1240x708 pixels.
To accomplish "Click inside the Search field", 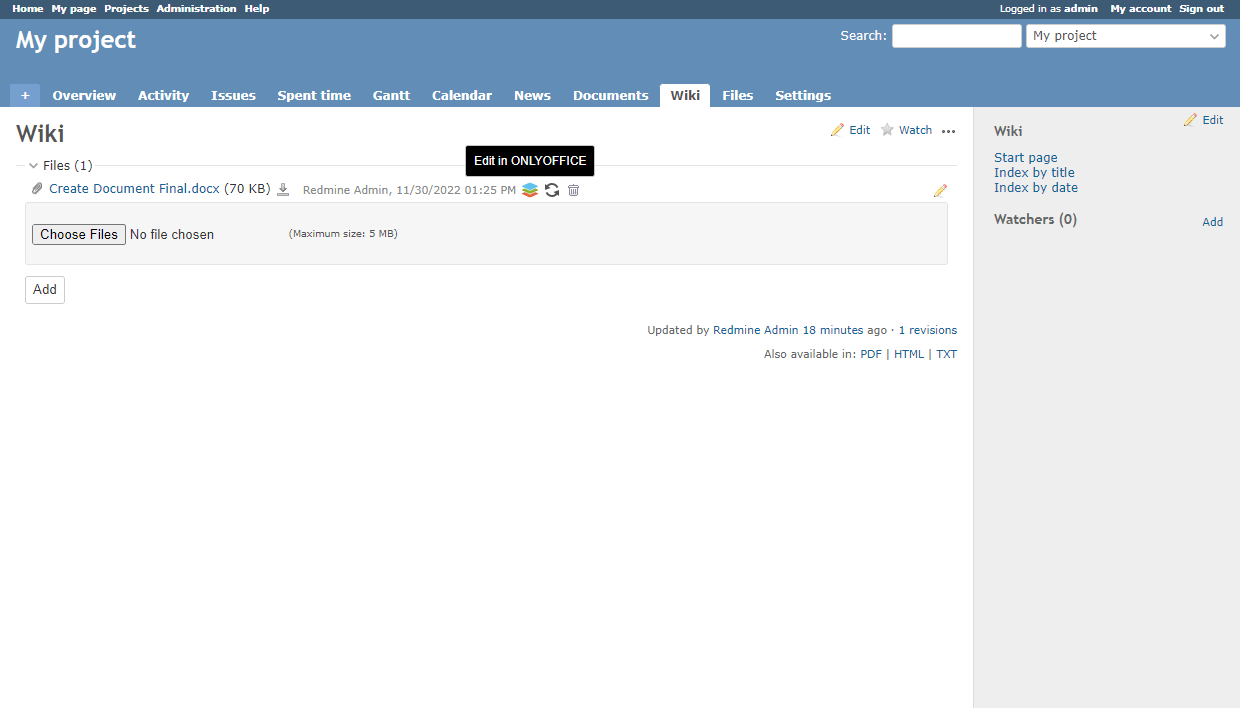I will tap(956, 35).
